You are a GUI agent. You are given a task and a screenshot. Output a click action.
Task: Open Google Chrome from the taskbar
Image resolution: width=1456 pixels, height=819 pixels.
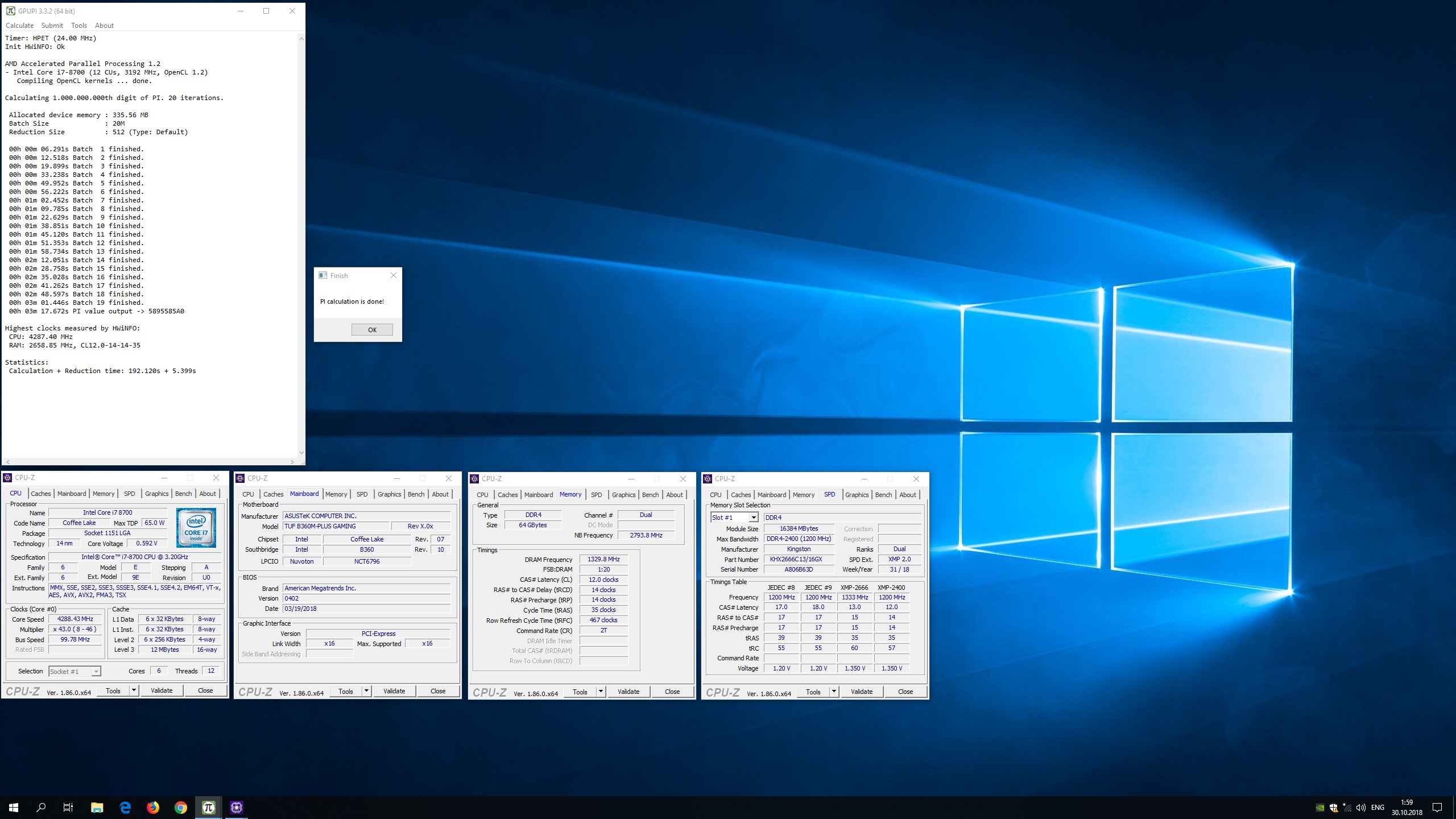181,807
